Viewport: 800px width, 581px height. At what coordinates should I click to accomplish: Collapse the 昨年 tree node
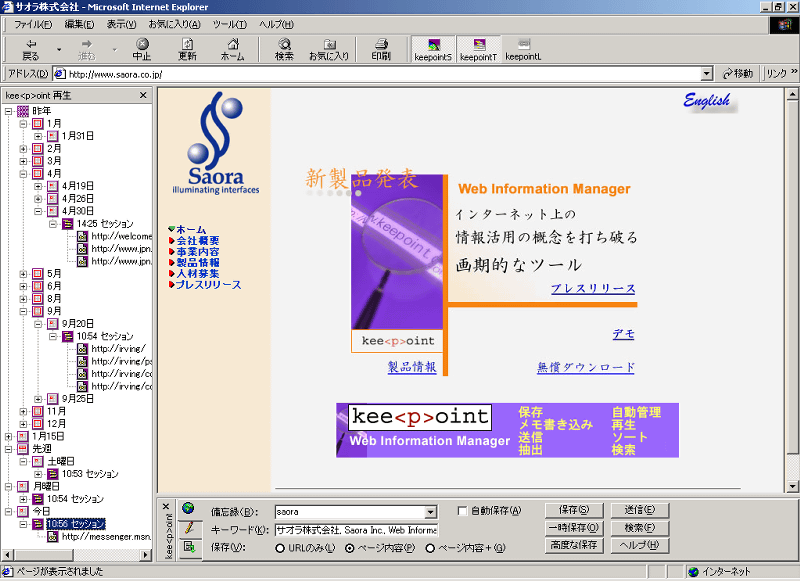click(x=8, y=111)
